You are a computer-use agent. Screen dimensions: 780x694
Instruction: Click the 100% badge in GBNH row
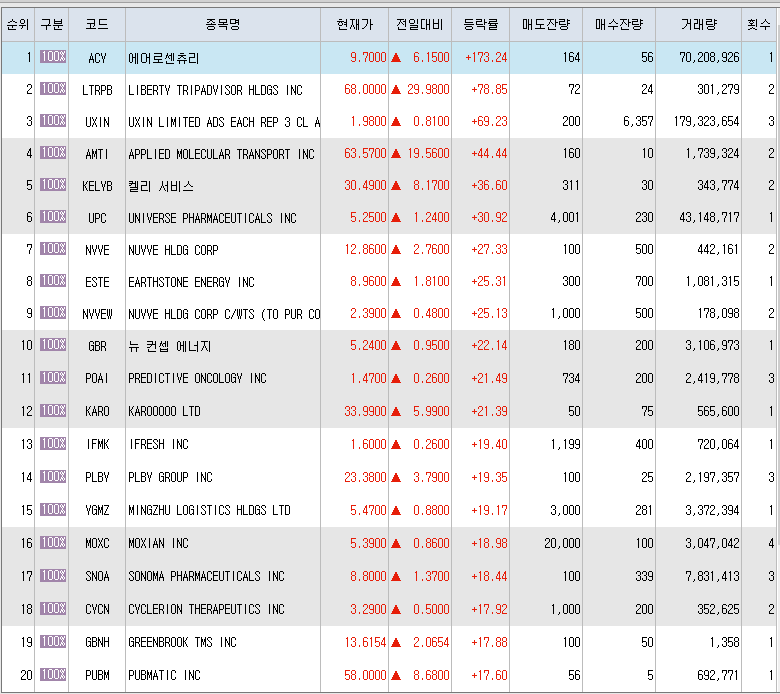pos(53,642)
